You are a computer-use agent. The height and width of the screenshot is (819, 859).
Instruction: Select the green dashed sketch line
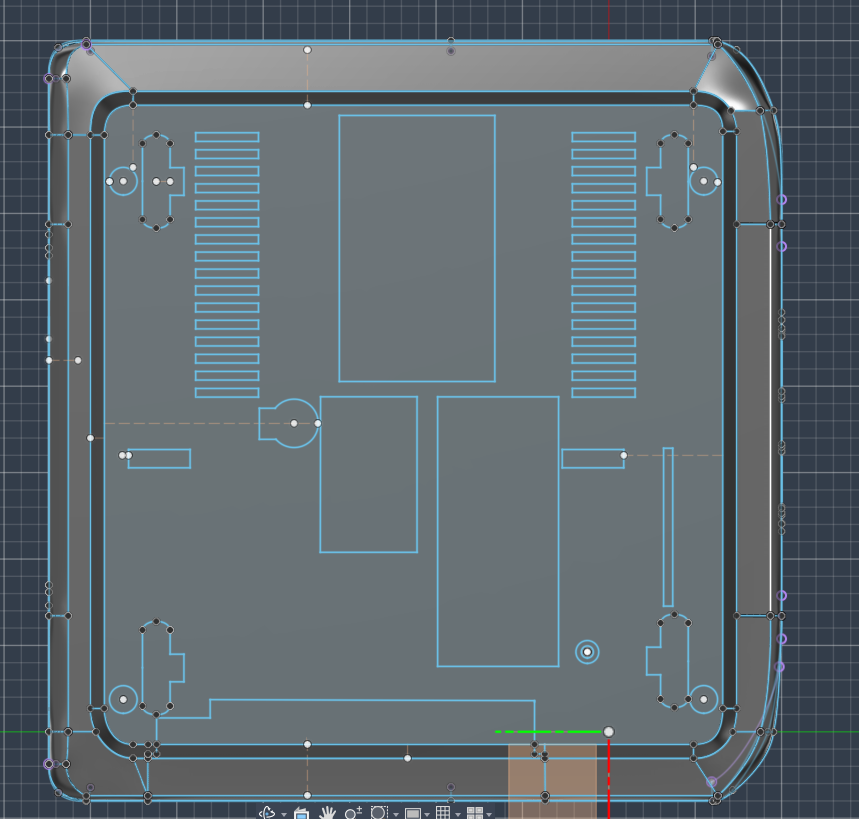coord(548,732)
